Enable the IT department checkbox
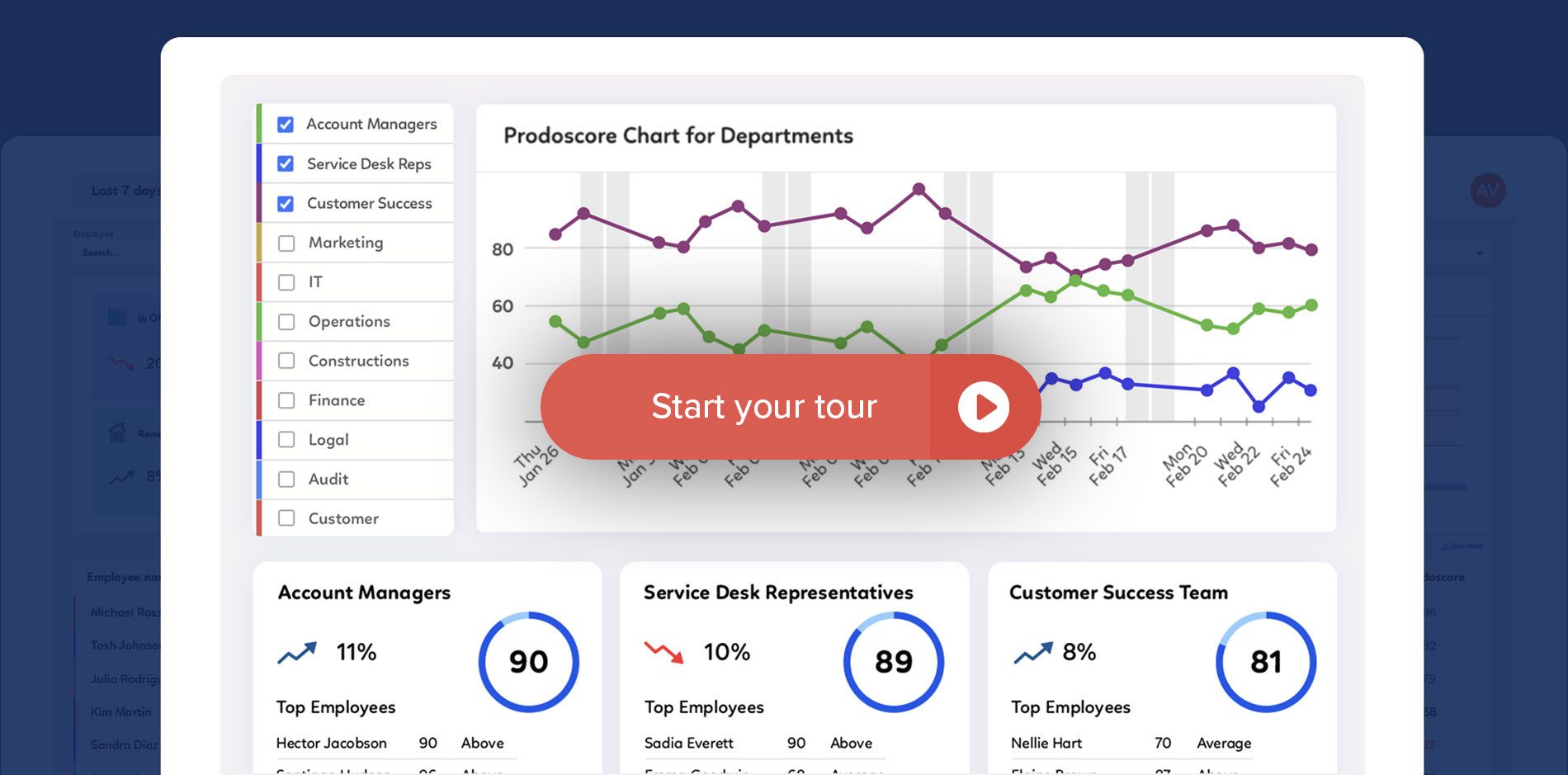This screenshot has height=775, width=1568. (x=286, y=282)
